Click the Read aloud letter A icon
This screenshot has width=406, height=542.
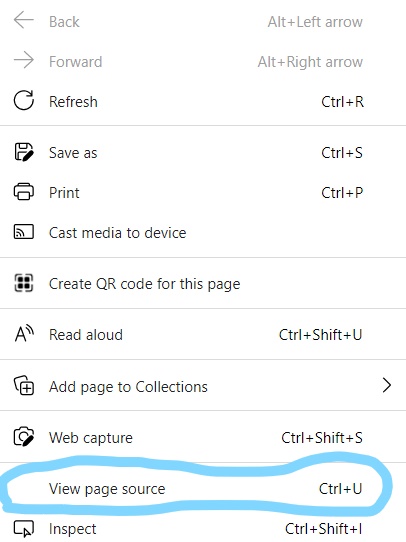point(24,334)
